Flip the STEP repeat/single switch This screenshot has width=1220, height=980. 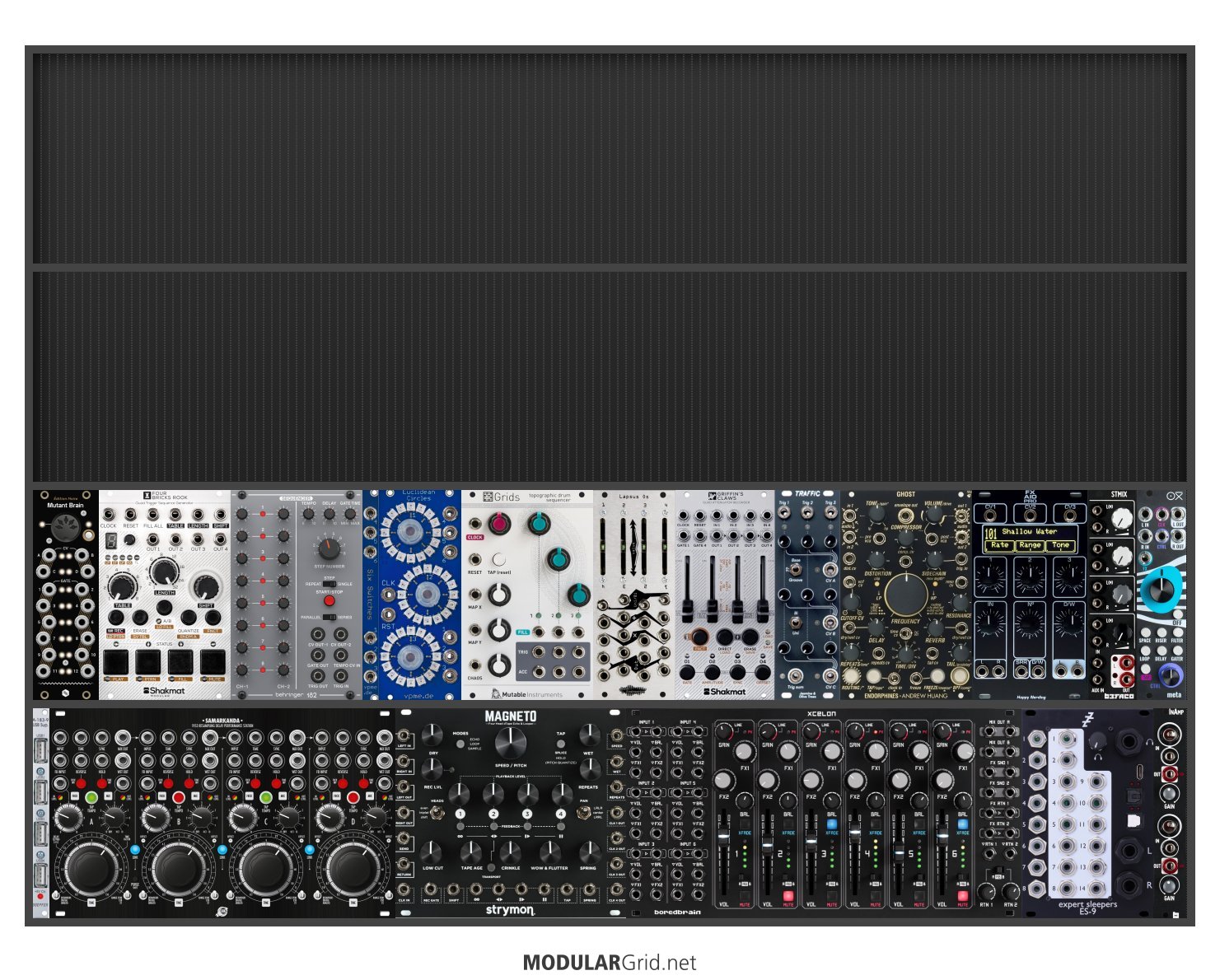(330, 583)
